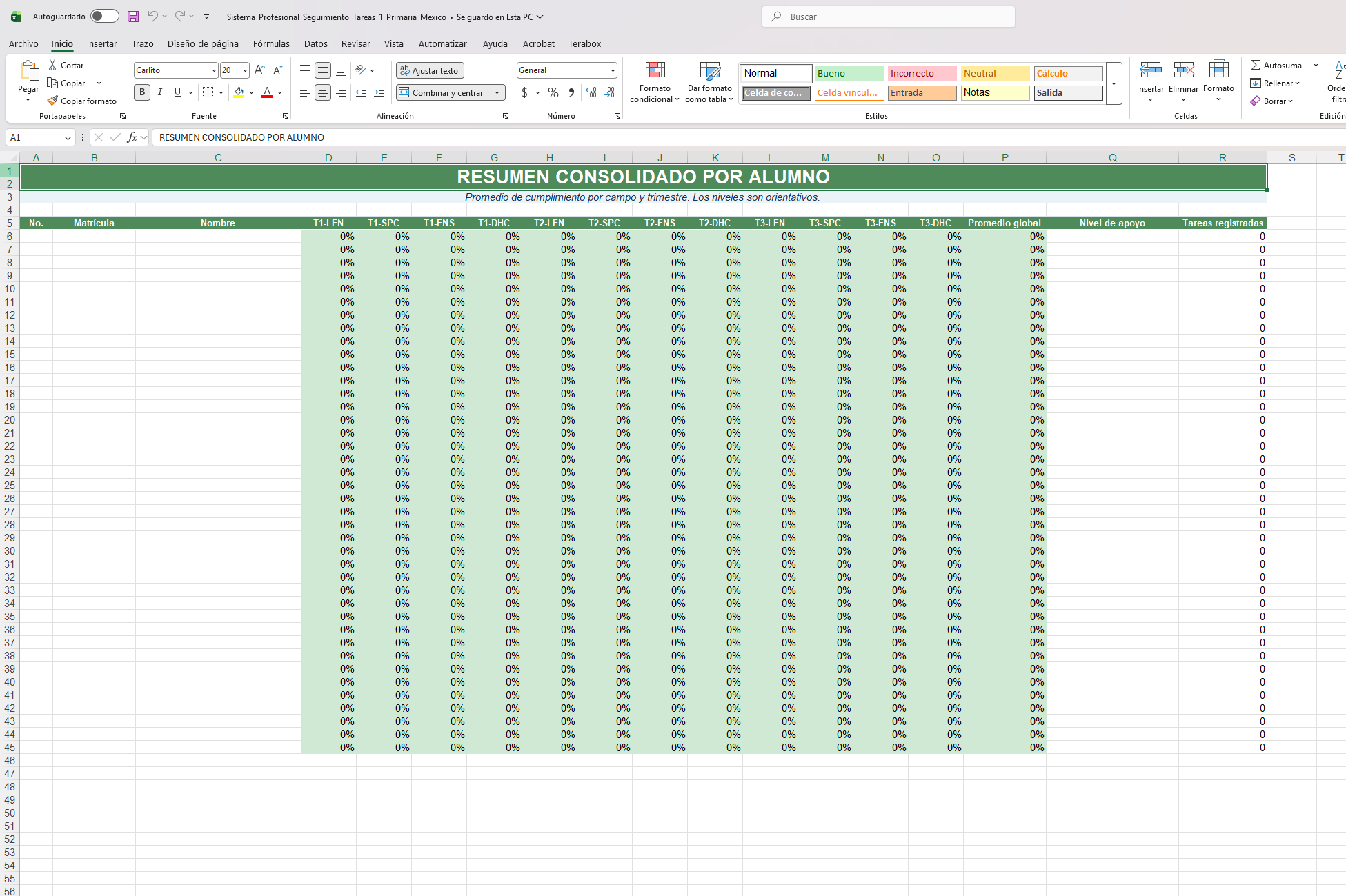
Task: Open the font size dropdown
Action: (245, 70)
